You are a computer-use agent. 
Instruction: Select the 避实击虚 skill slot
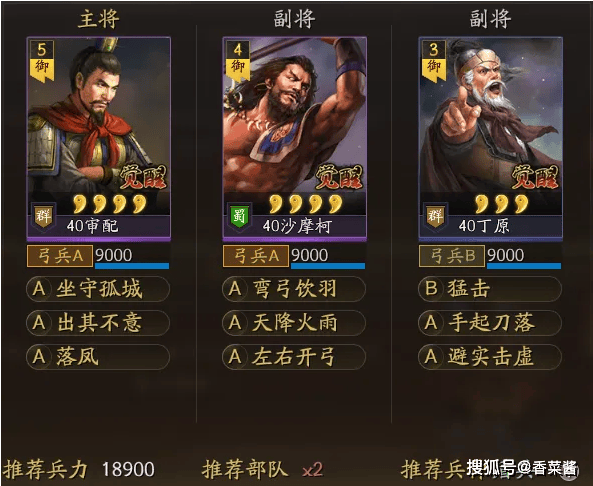(490, 357)
